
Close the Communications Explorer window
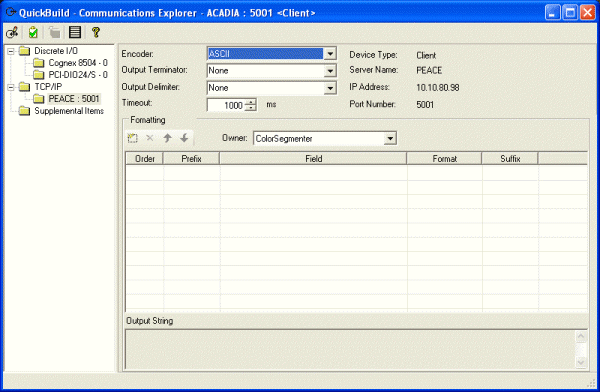[588, 13]
